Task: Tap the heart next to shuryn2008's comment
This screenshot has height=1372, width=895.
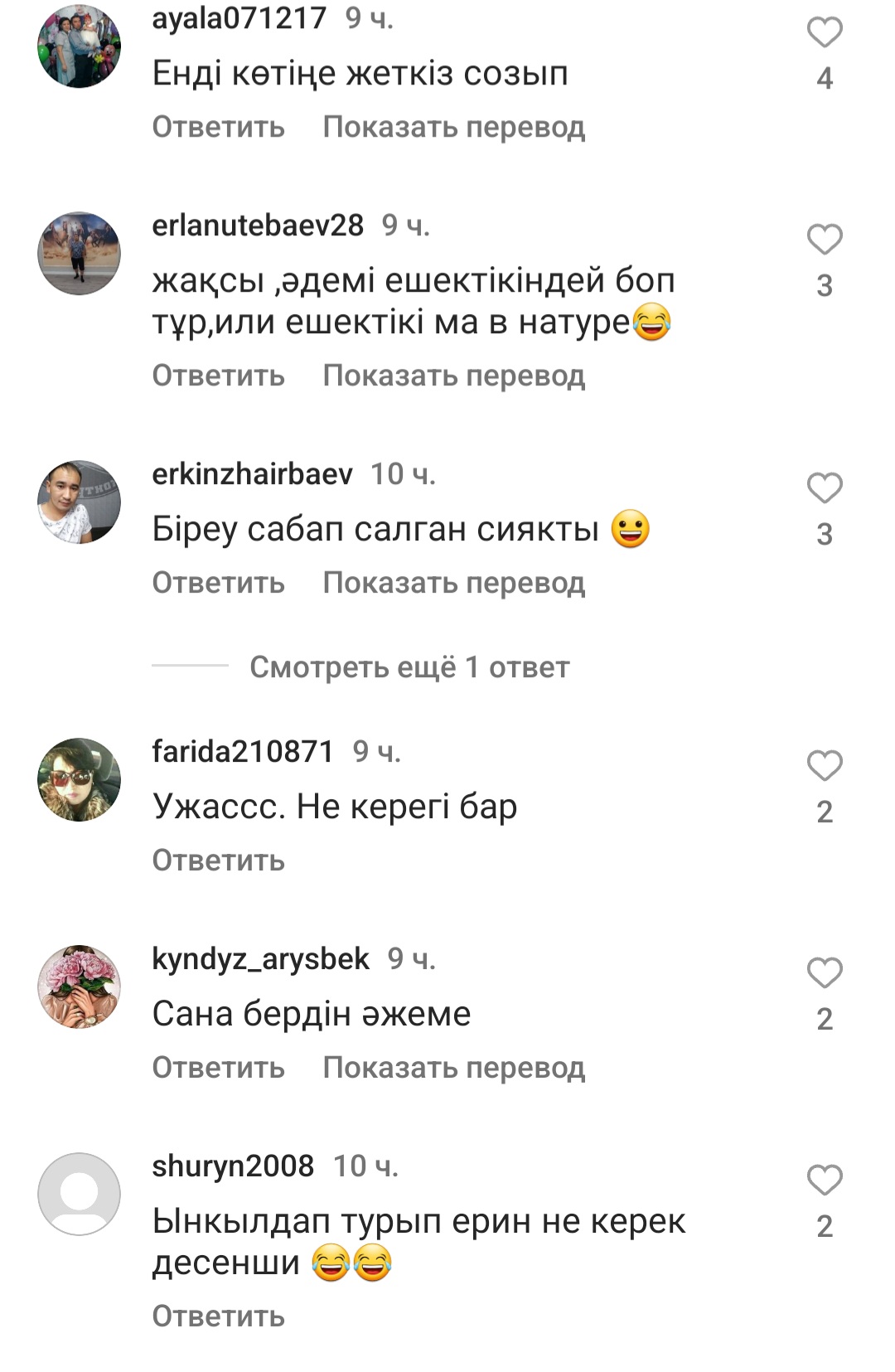Action: pyautogui.click(x=825, y=1181)
